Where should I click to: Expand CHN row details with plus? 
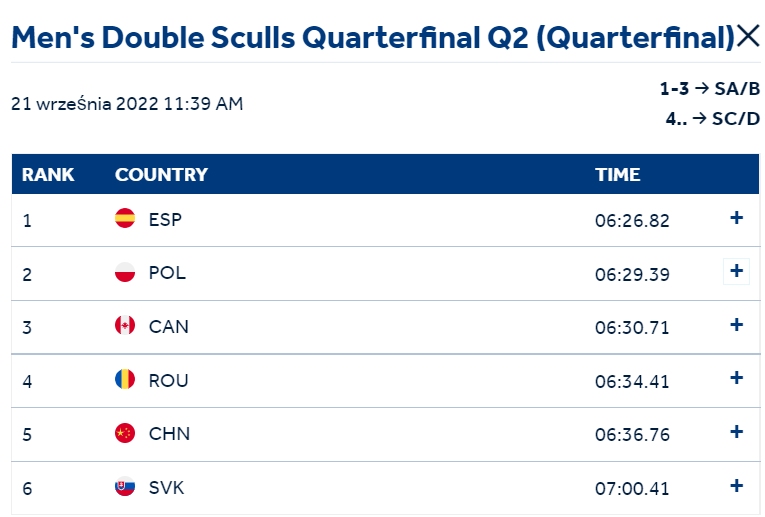pyautogui.click(x=736, y=432)
